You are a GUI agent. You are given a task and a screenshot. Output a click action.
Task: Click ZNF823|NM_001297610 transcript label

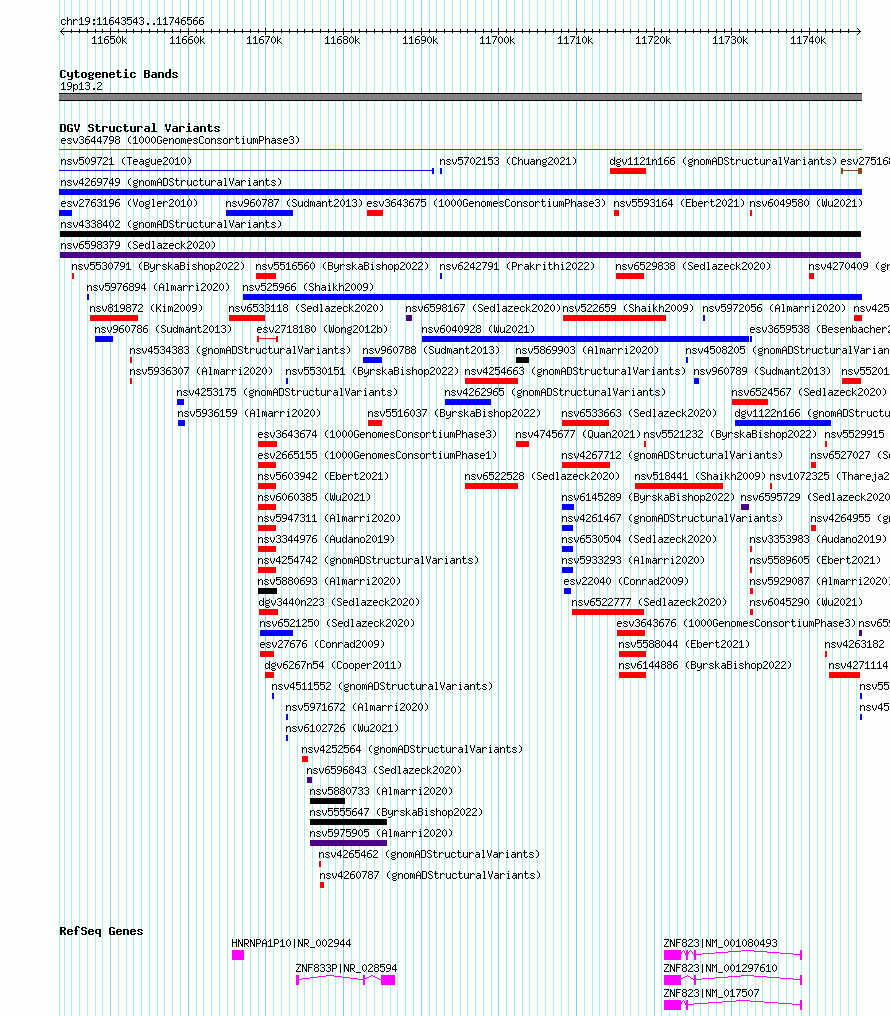pyautogui.click(x=720, y=968)
